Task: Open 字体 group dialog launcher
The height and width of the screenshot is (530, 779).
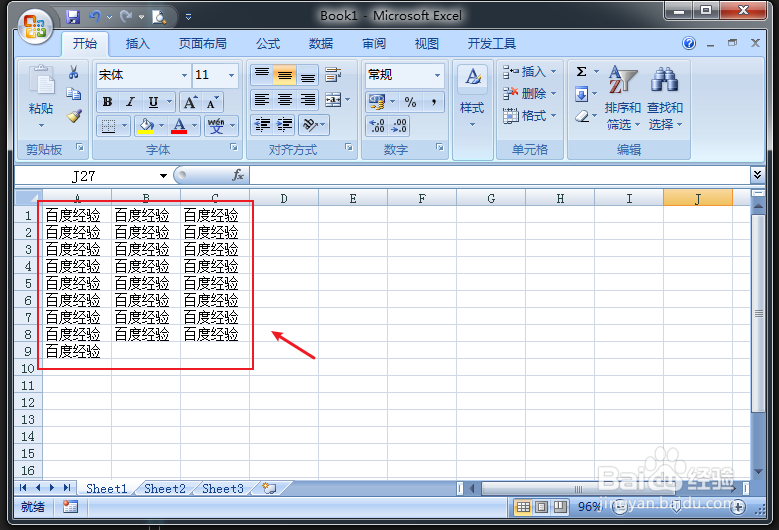Action: pyautogui.click(x=234, y=148)
